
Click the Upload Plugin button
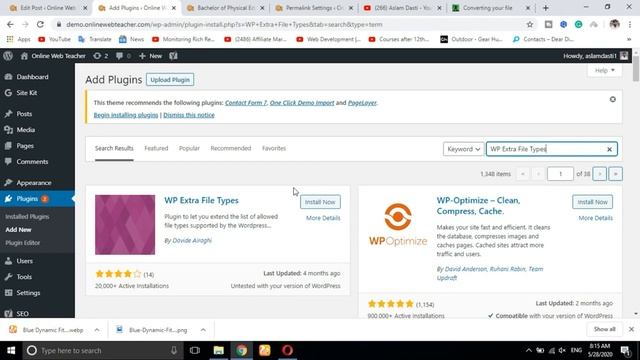point(170,80)
